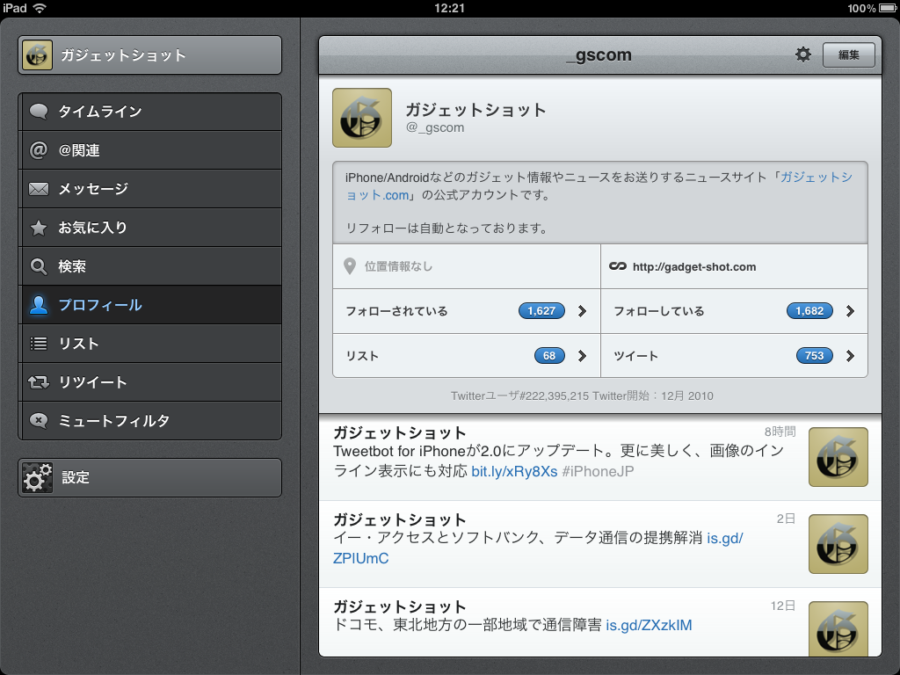The image size is (900, 675).
Task: Open the メッセージ menu item
Action: point(150,189)
